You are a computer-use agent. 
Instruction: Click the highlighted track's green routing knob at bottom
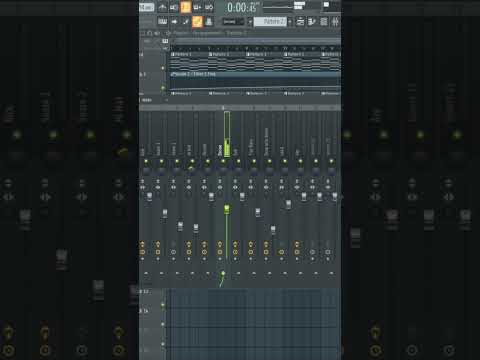pos(223,274)
